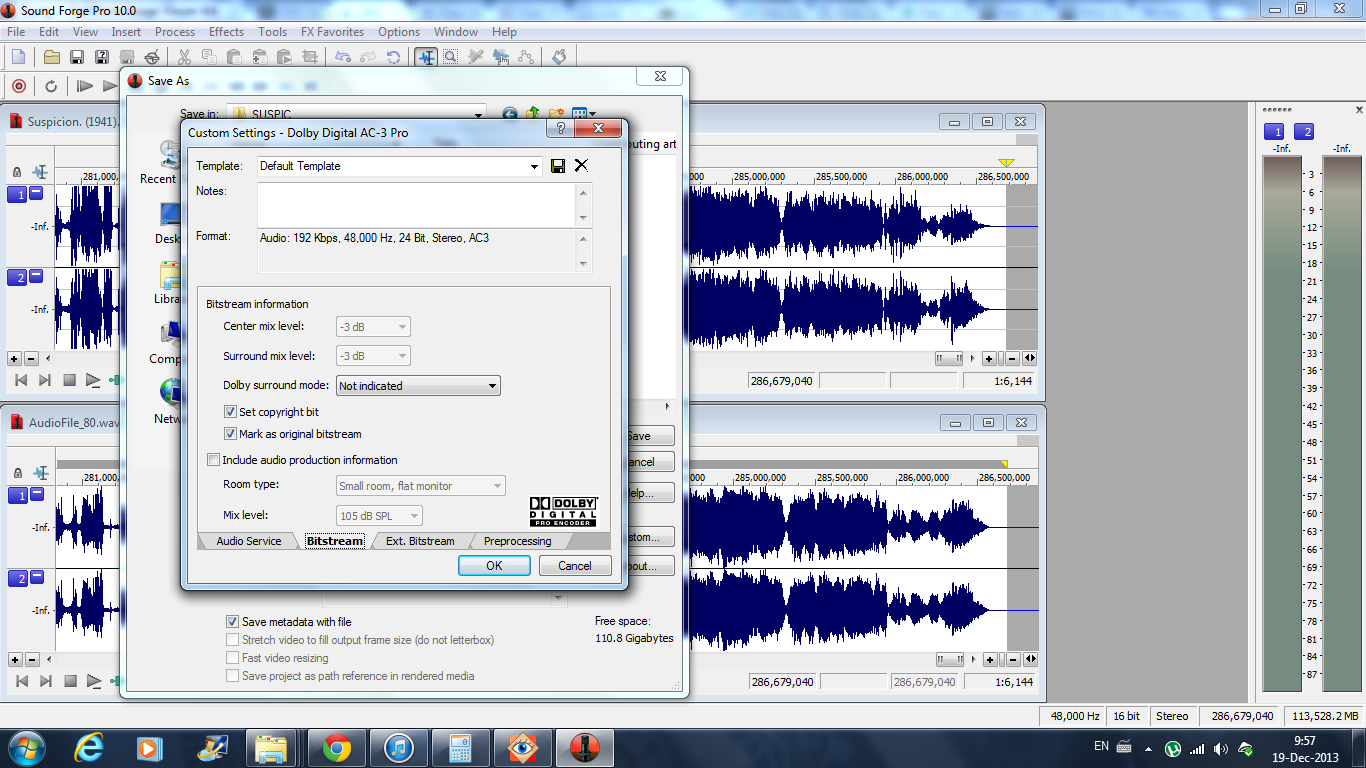Screen dimensions: 1366x768
Task: Click Cancel in Custom Settings dialog
Action: (x=575, y=565)
